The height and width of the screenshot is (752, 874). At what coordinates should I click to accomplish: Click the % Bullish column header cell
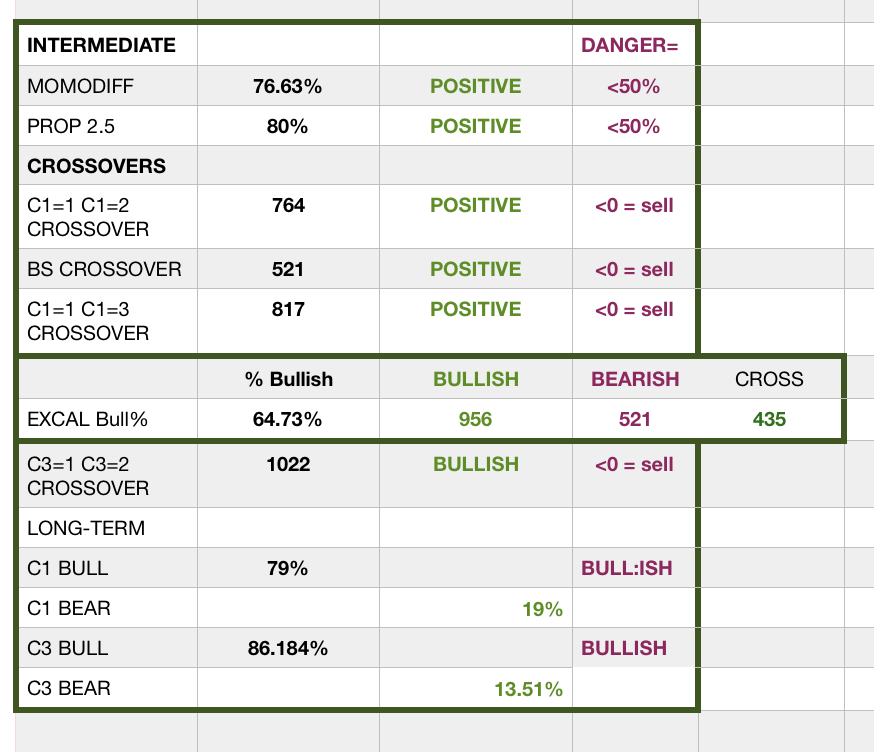tap(288, 379)
